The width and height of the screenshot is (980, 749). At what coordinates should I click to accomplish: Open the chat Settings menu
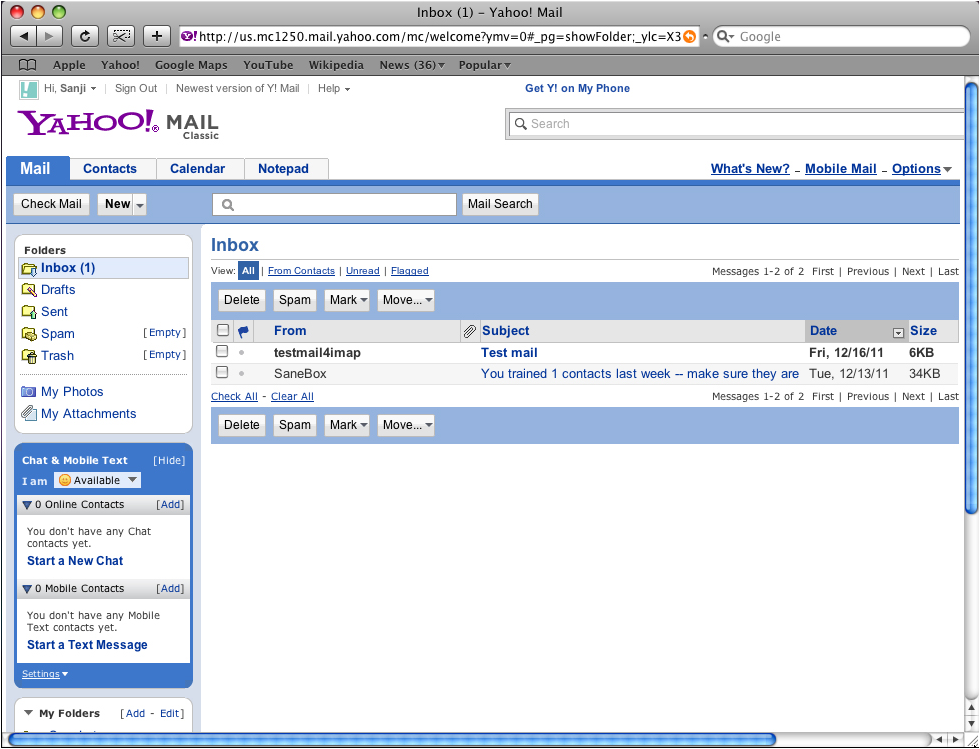(45, 674)
